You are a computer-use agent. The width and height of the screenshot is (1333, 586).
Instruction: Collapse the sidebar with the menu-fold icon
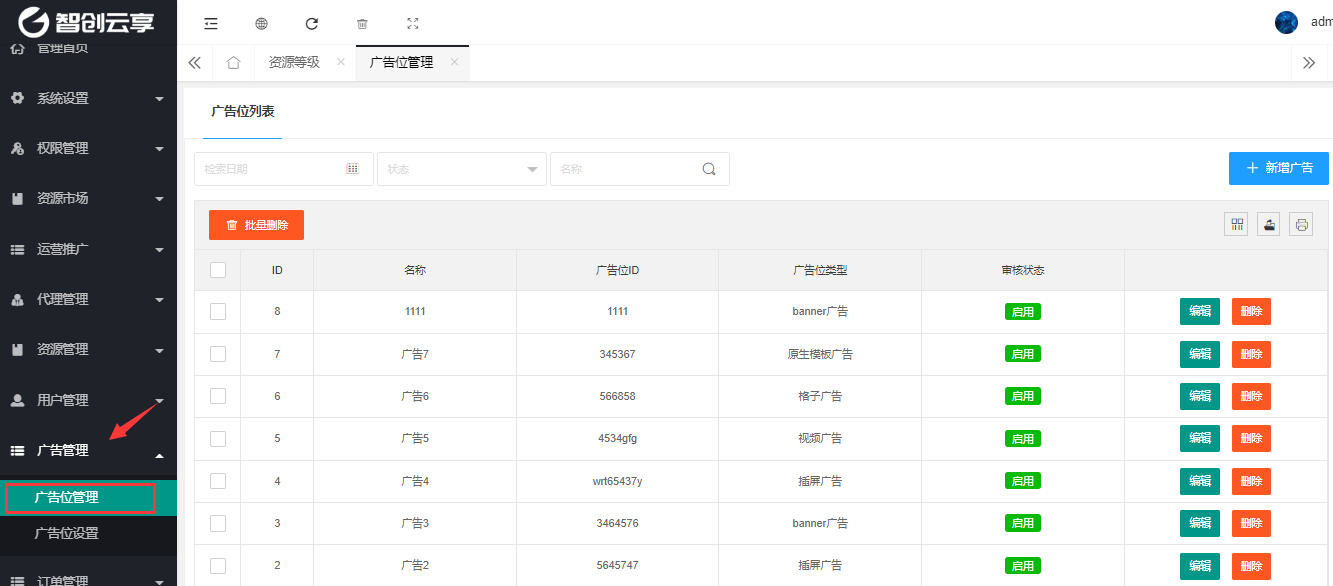(211, 23)
